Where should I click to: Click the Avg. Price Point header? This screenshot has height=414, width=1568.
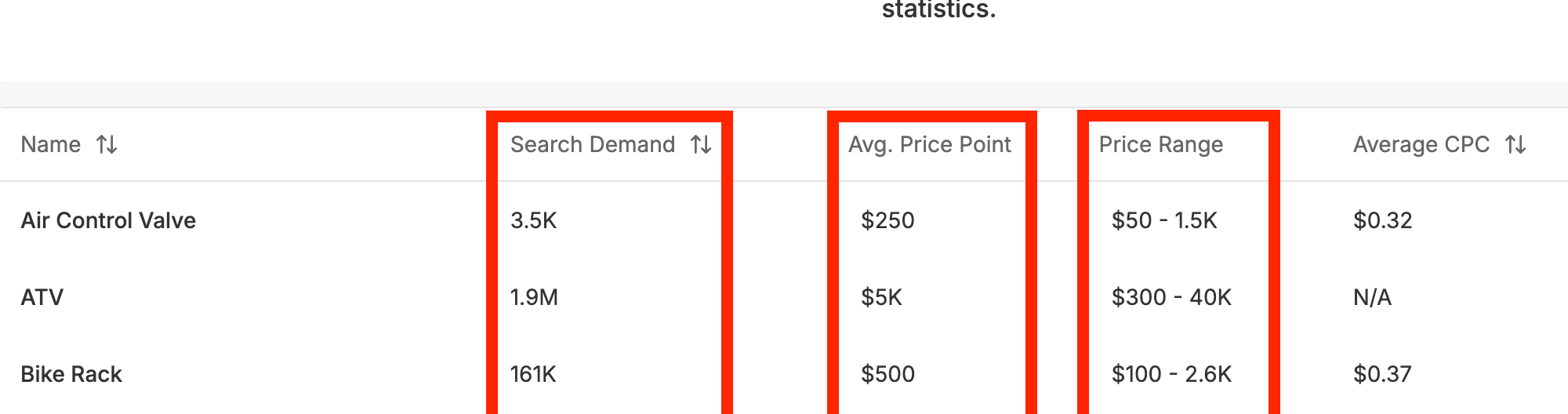930,144
